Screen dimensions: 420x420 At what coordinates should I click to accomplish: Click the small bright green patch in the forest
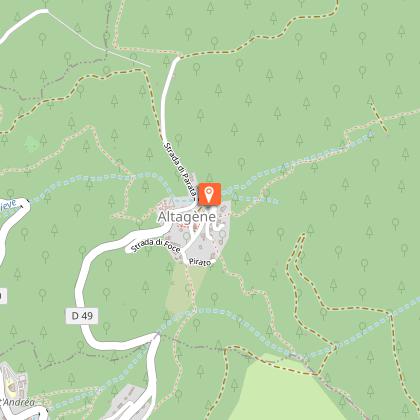[31, 144]
